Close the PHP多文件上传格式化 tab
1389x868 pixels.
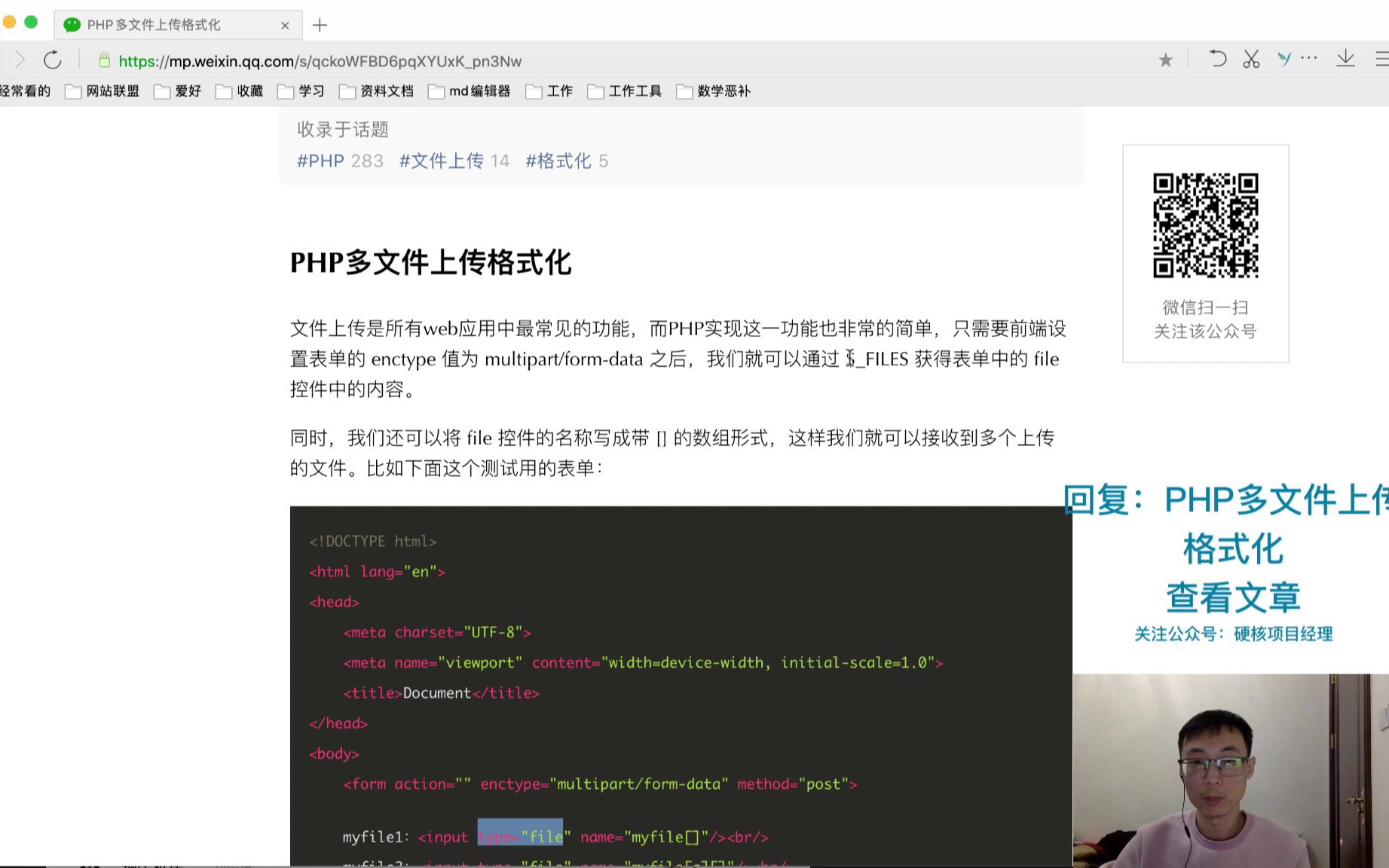pos(285,25)
